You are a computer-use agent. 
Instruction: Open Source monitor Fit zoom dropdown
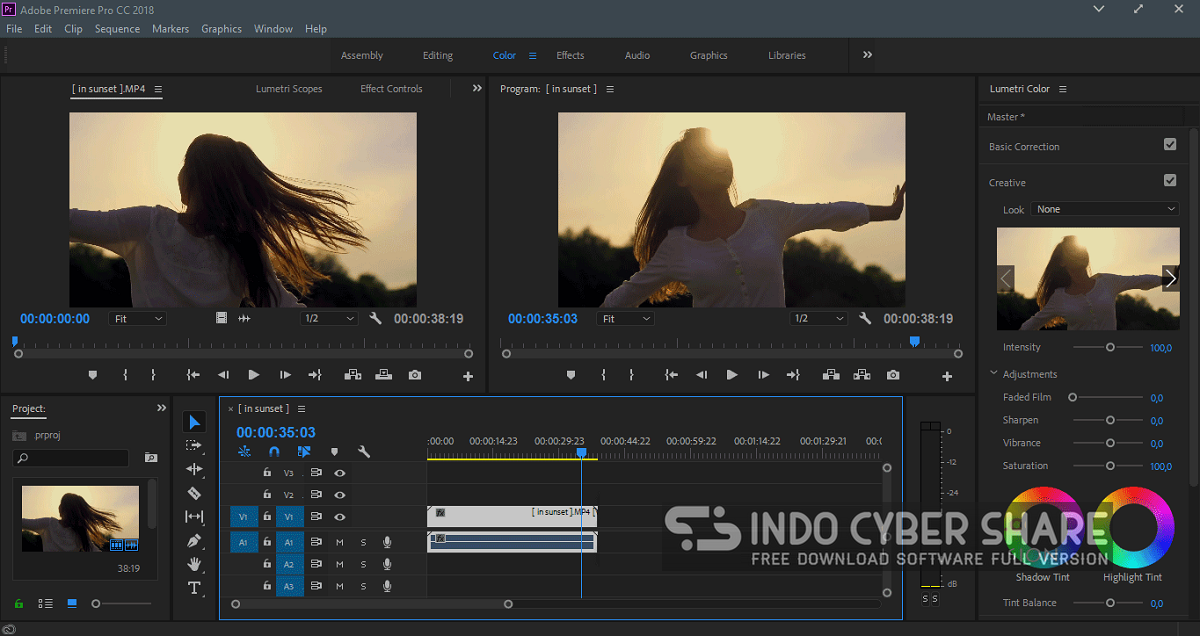point(137,318)
